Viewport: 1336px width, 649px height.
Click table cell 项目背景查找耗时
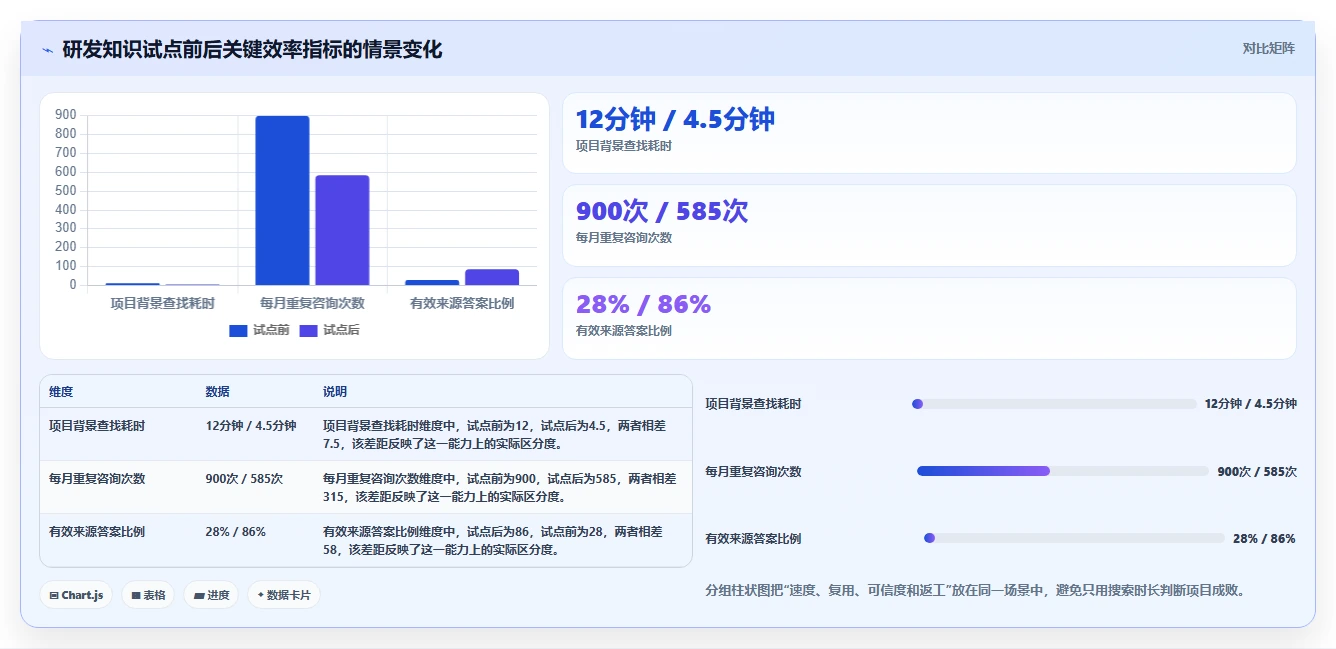97,426
